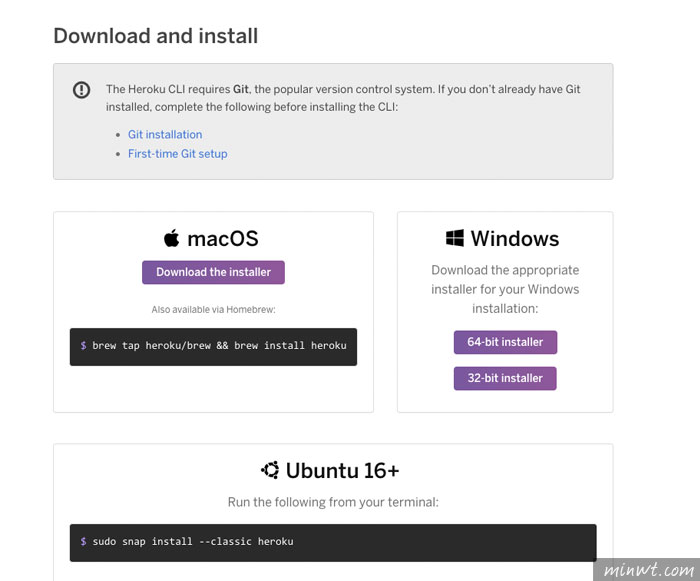Click the bold Git word in notice
Viewport: 700px width, 581px height.
click(x=241, y=89)
